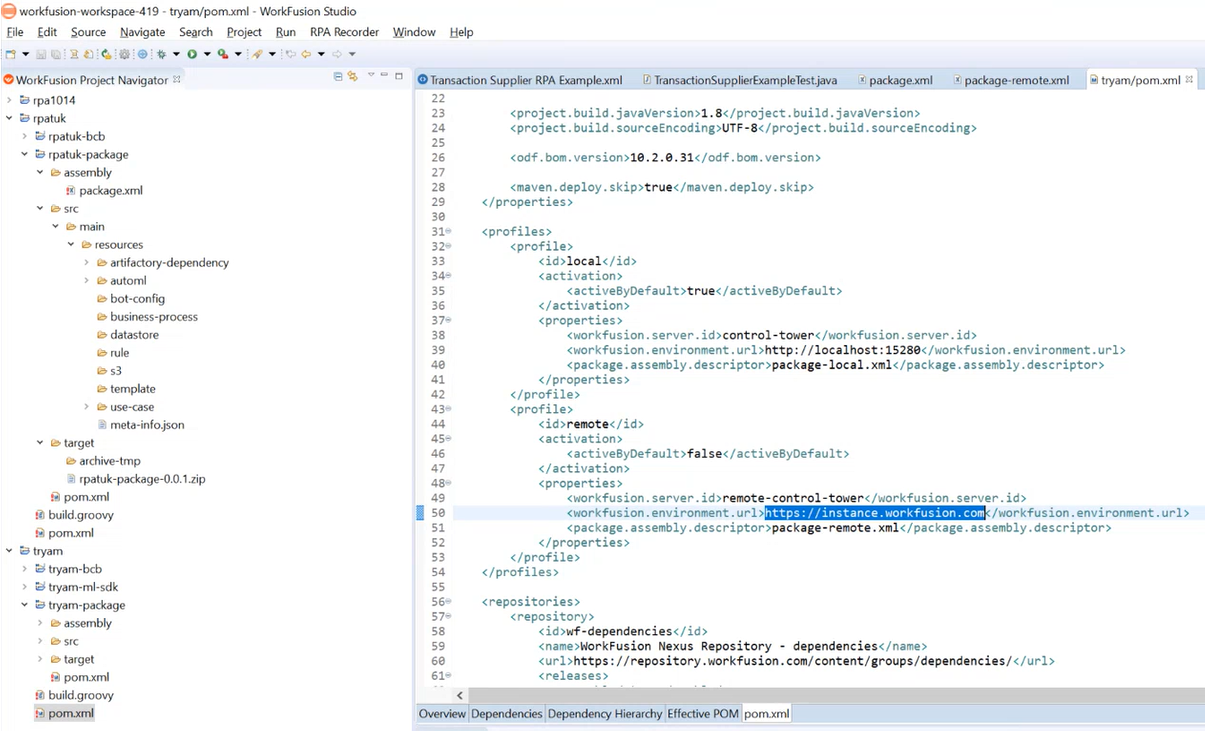Click the disabled Save toolbar icon
Image resolution: width=1205 pixels, height=731 pixels.
41,54
